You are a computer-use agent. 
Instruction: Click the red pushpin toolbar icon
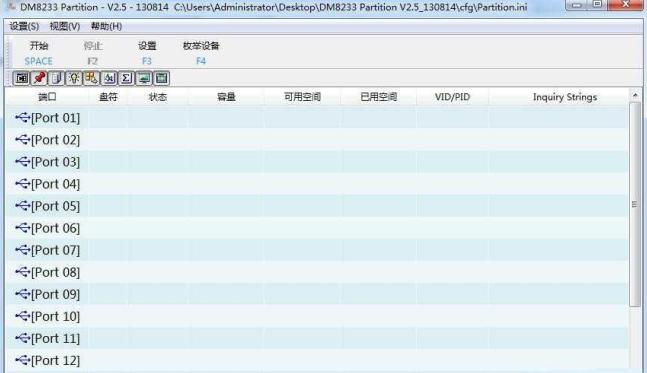point(39,78)
